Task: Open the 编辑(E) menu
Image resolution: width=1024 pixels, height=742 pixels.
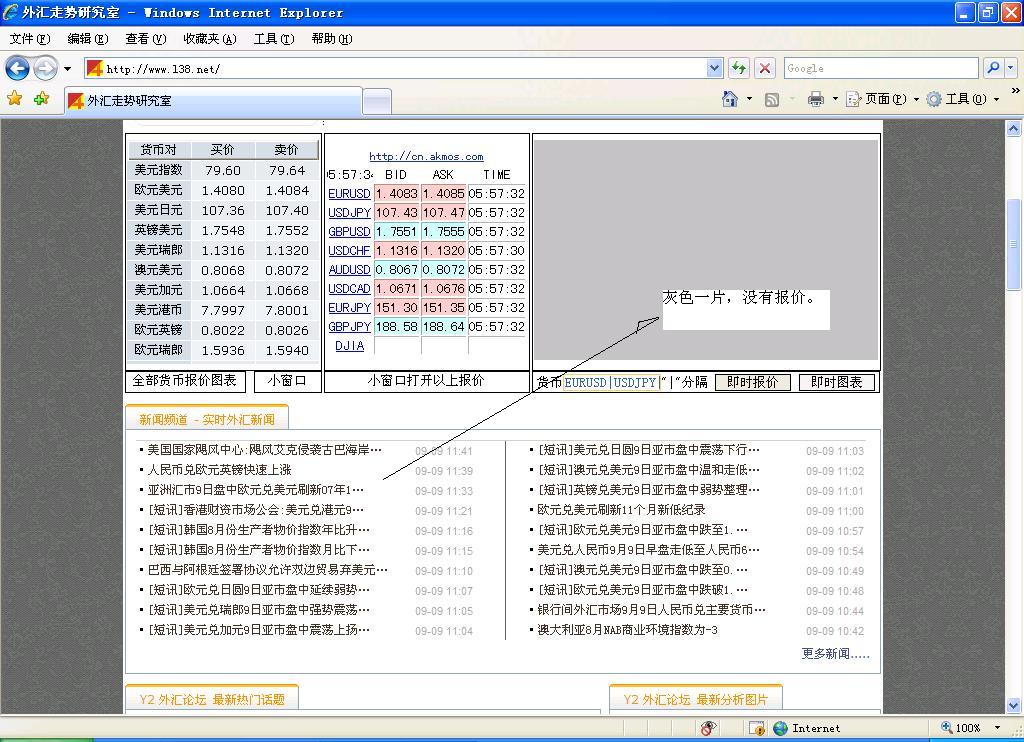Action: [x=88, y=39]
